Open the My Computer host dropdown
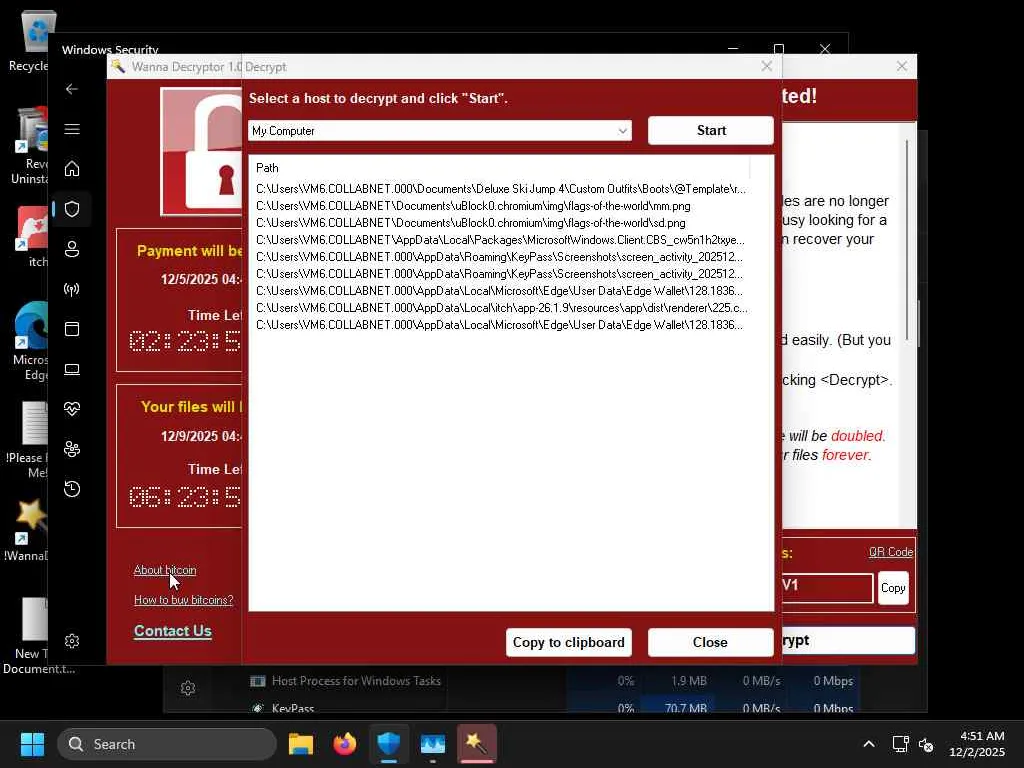 [x=440, y=131]
